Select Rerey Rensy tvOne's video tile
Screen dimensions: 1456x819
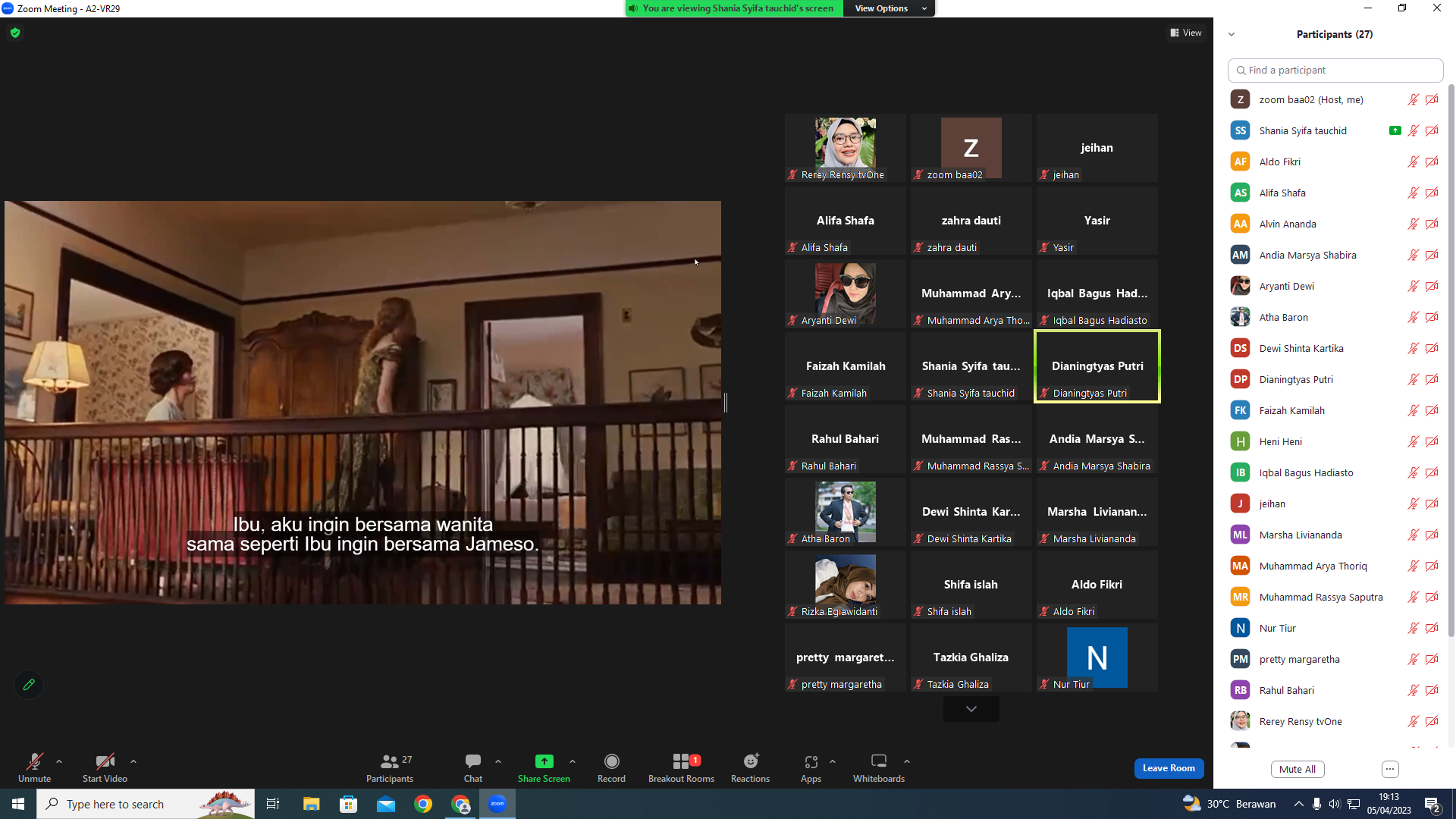click(846, 148)
